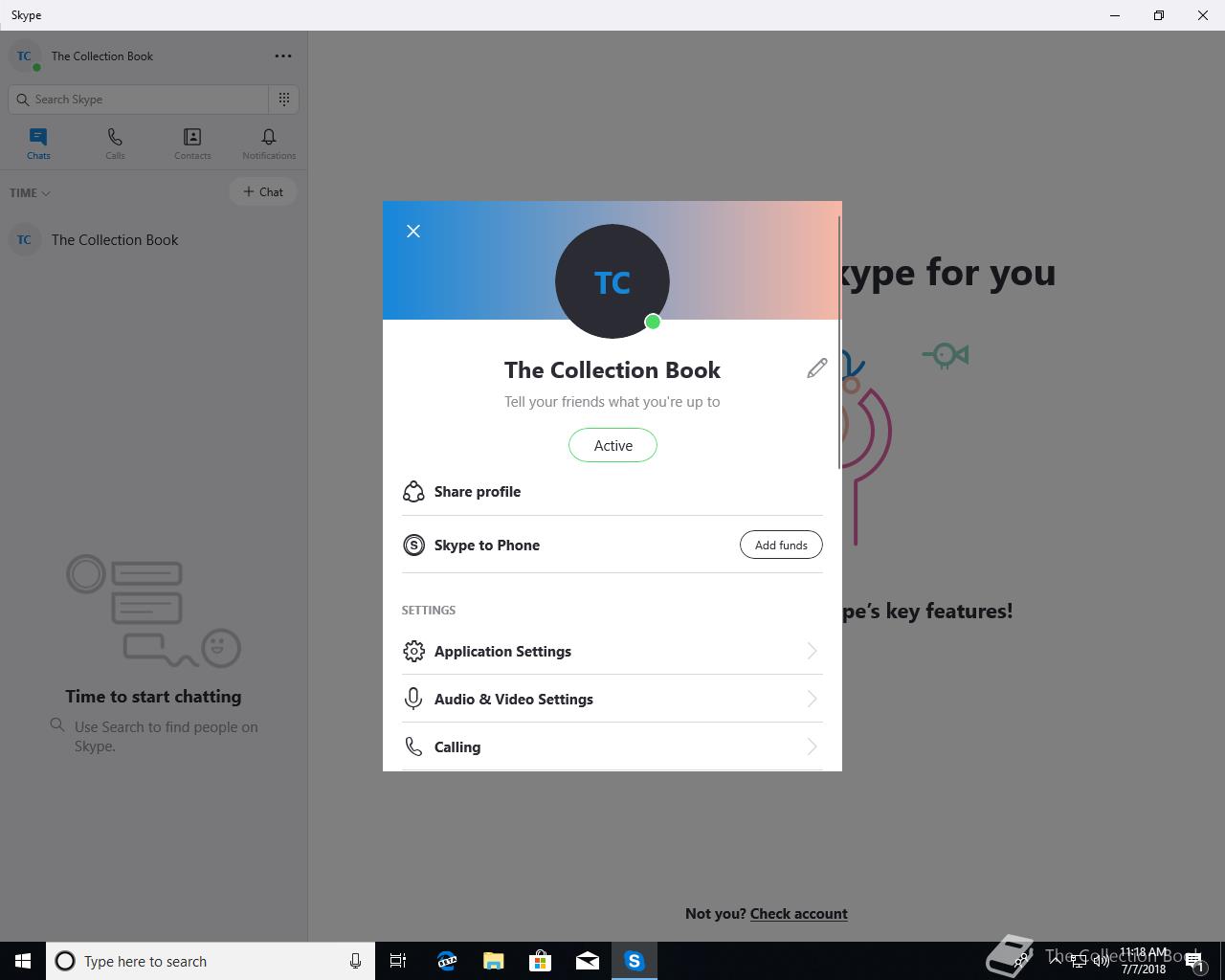Click the taskbar clock
The image size is (1225, 980).
pyautogui.click(x=1144, y=961)
